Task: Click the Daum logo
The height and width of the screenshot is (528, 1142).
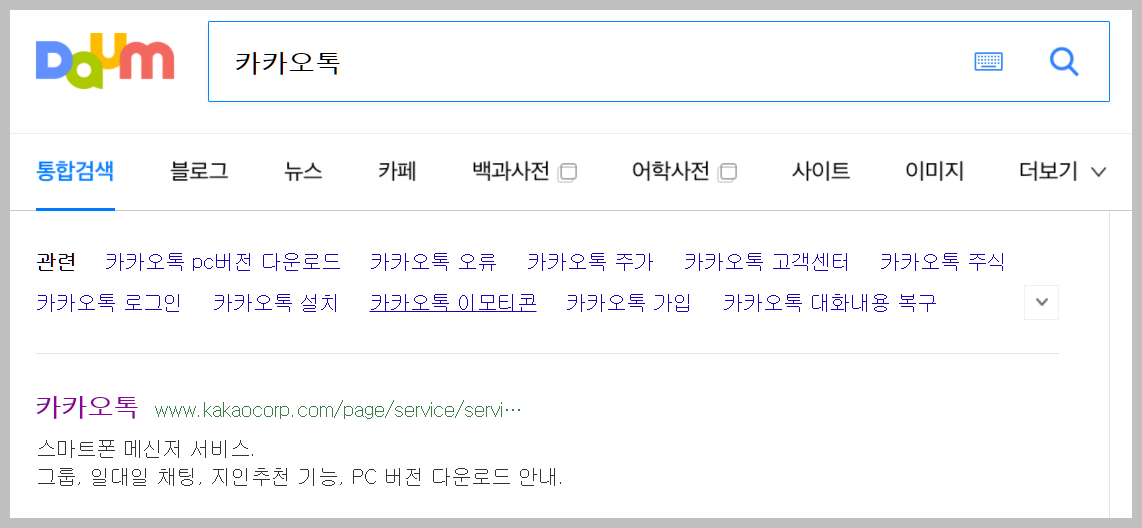Action: [105, 60]
